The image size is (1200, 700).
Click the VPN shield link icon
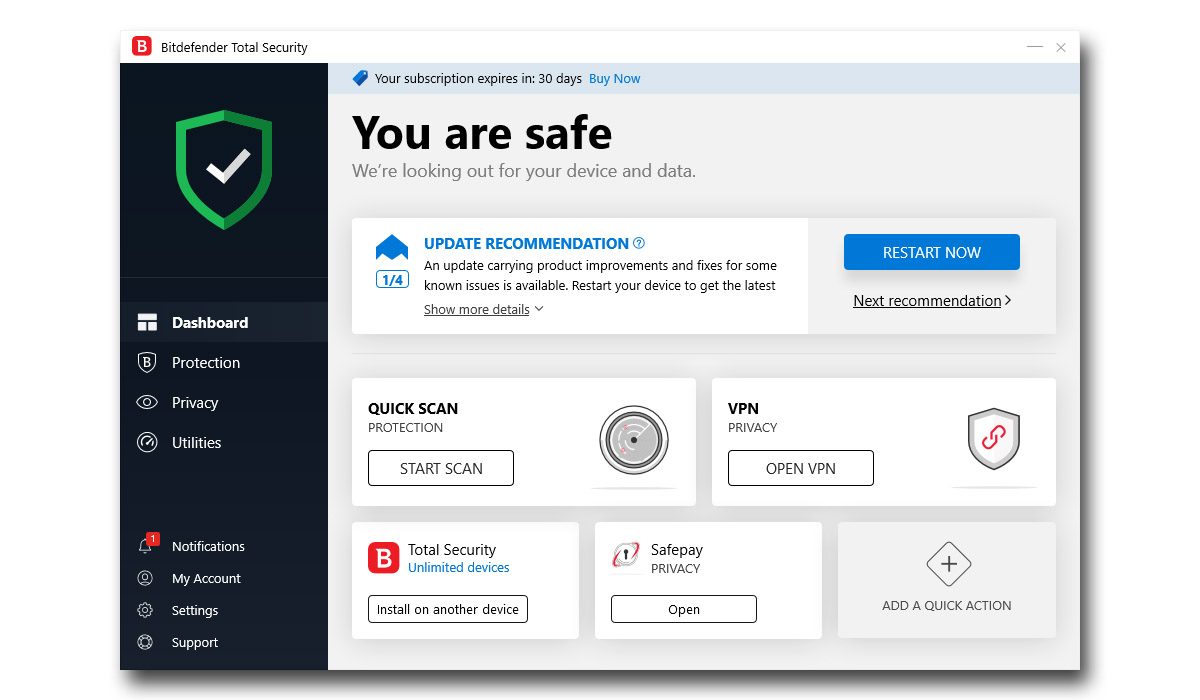[993, 439]
